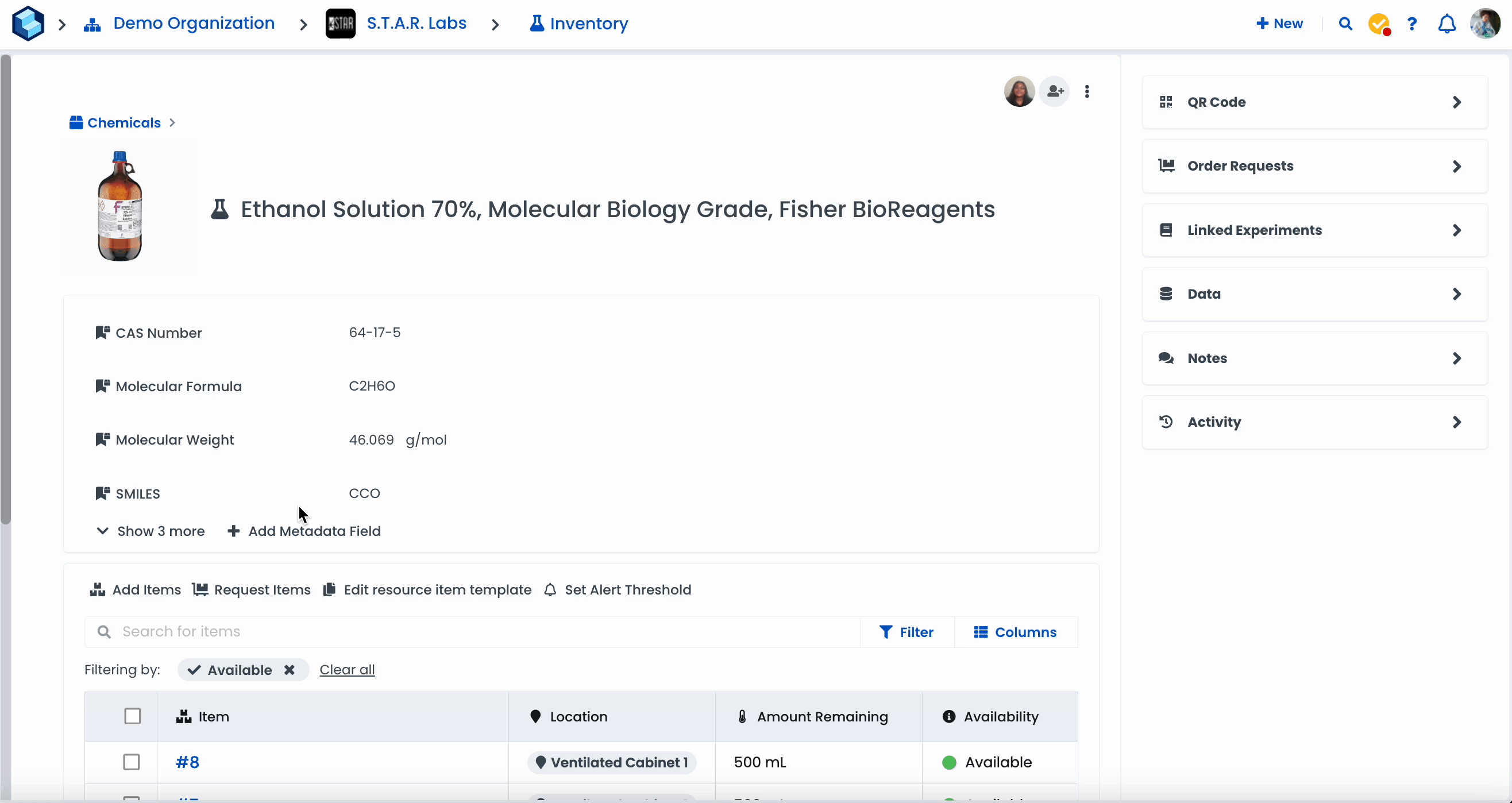The width and height of the screenshot is (1512, 803).
Task: Open the notifications bell
Action: click(x=1447, y=24)
